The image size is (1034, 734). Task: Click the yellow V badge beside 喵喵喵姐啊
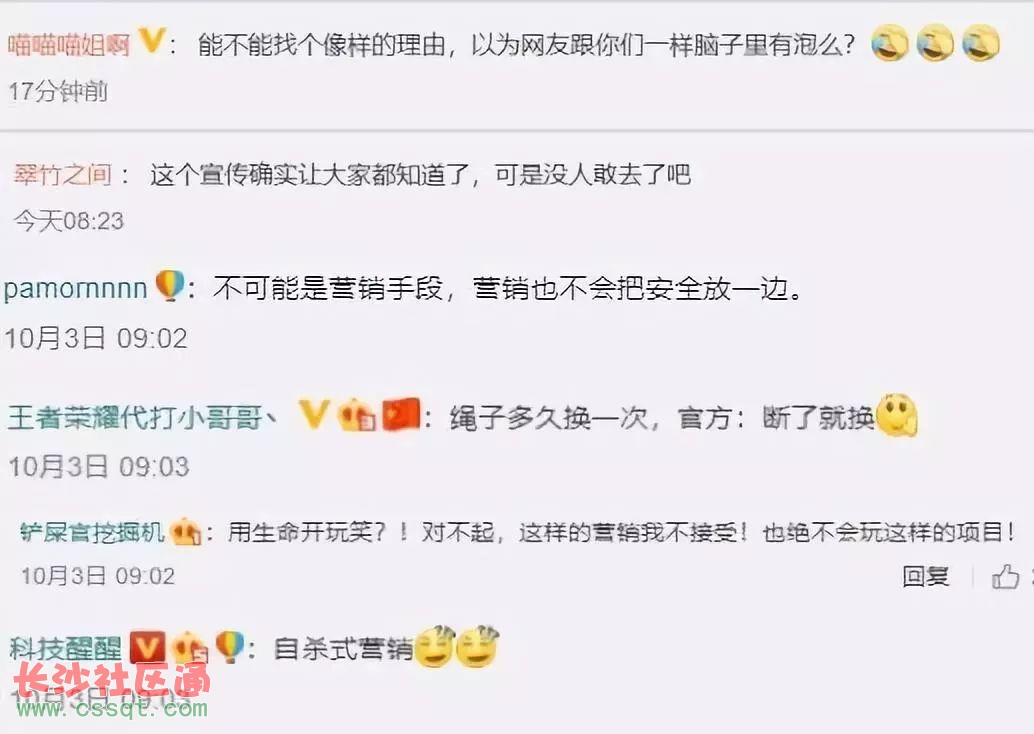click(152, 43)
